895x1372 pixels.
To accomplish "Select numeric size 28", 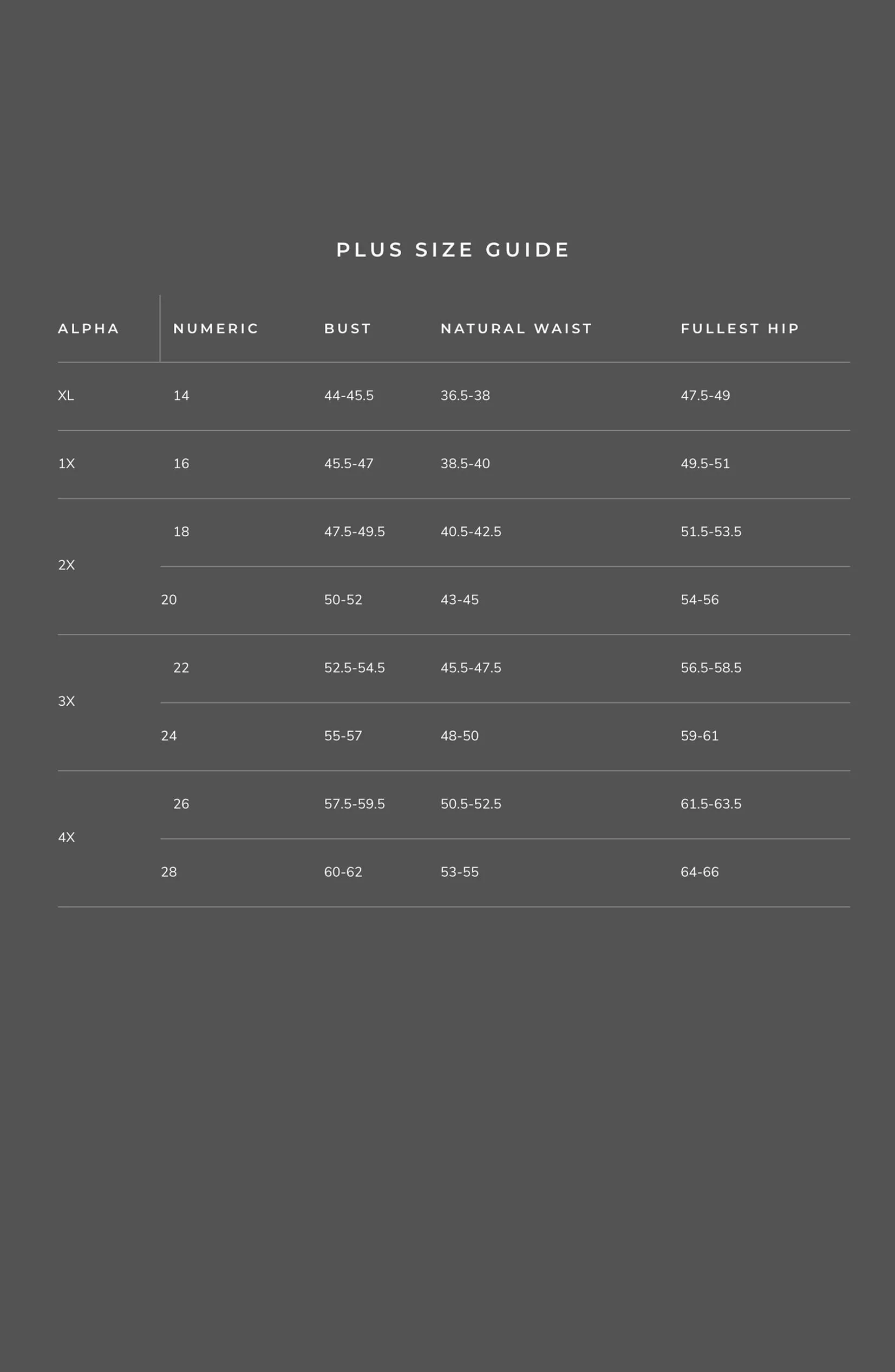I will click(169, 871).
